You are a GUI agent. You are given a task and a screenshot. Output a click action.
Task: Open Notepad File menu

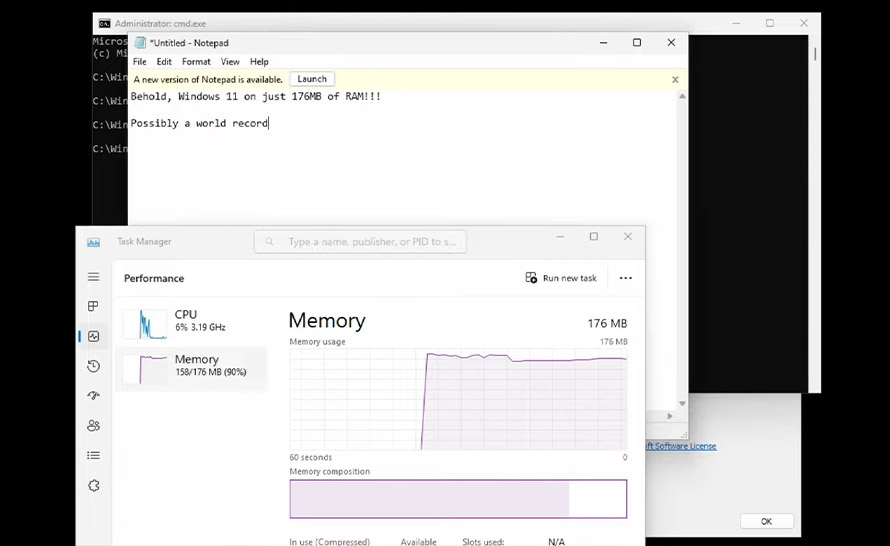tap(140, 61)
